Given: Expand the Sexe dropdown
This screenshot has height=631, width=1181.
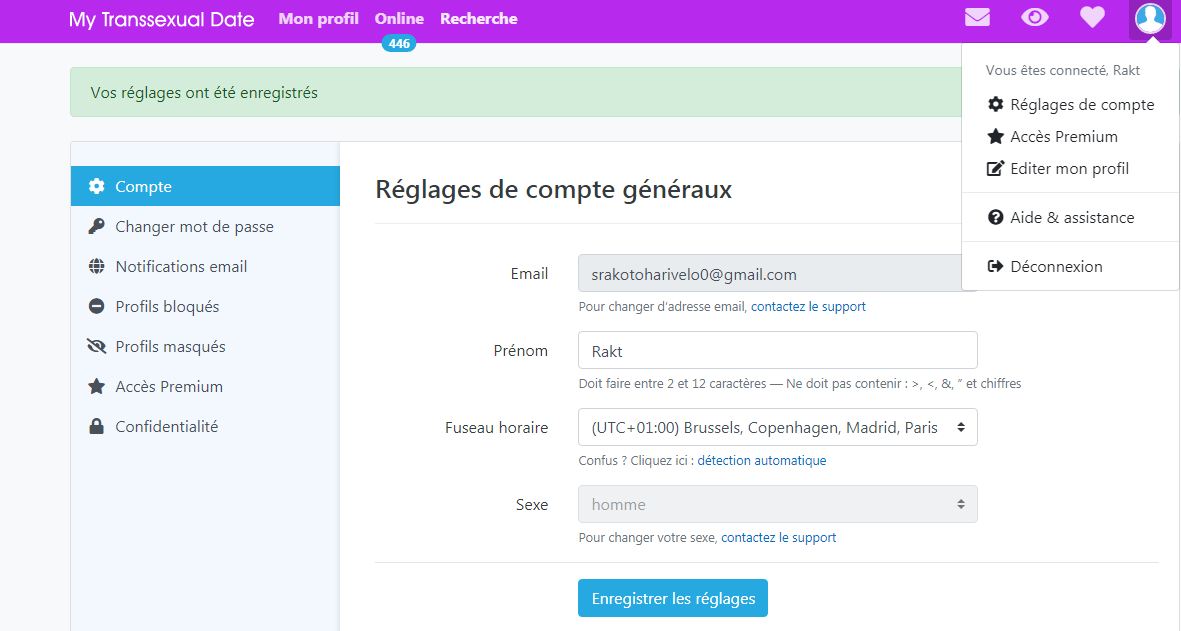Looking at the screenshot, I should coord(777,504).
